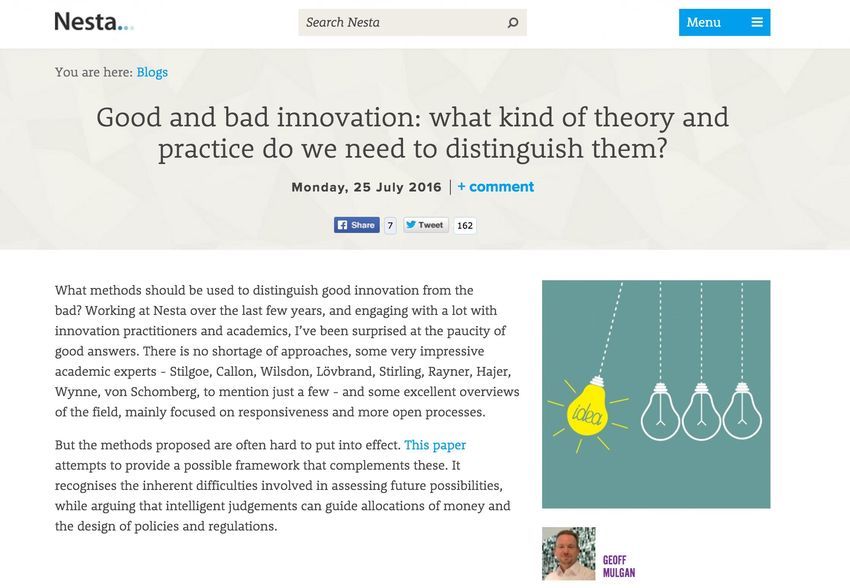Open the This paper link

[435, 445]
